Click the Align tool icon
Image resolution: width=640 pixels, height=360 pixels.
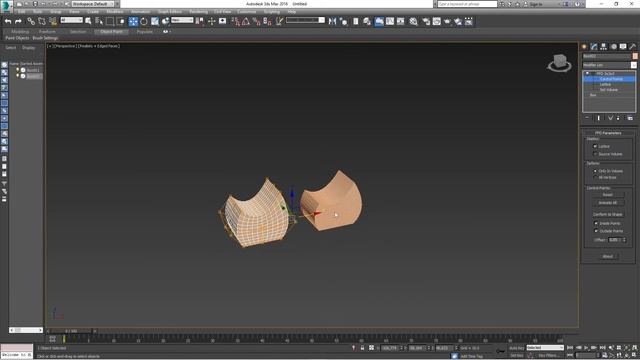tap(343, 21)
